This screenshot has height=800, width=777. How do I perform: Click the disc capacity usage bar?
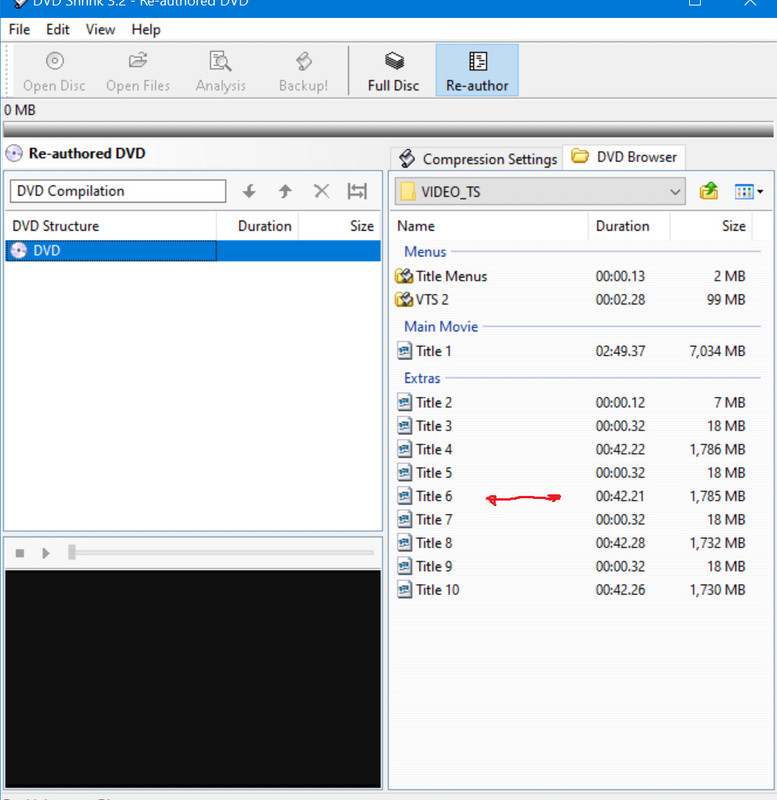(x=388, y=130)
